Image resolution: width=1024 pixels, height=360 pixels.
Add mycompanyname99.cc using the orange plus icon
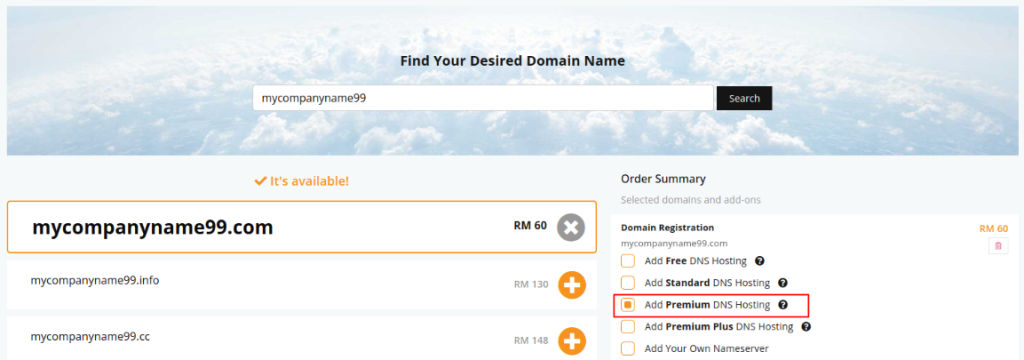[571, 340]
